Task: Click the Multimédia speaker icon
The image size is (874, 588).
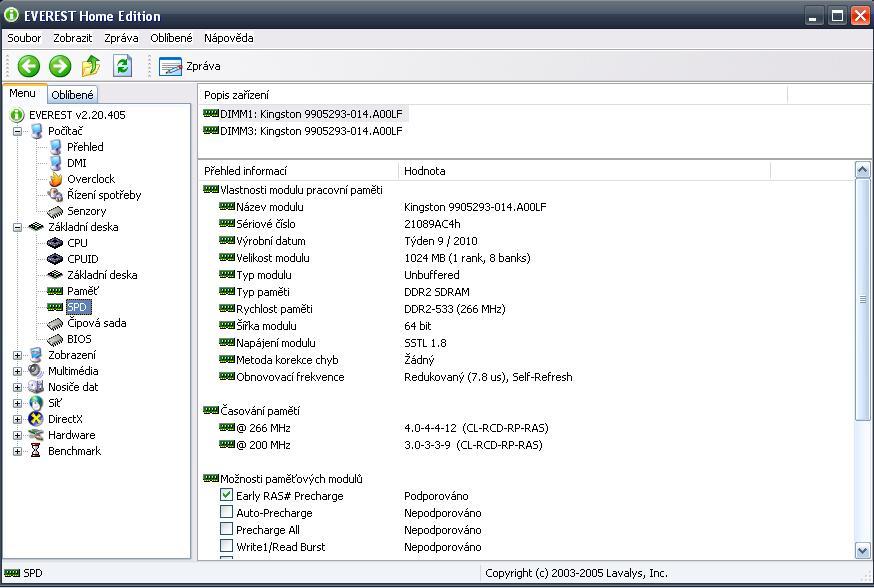Action: click(36, 371)
